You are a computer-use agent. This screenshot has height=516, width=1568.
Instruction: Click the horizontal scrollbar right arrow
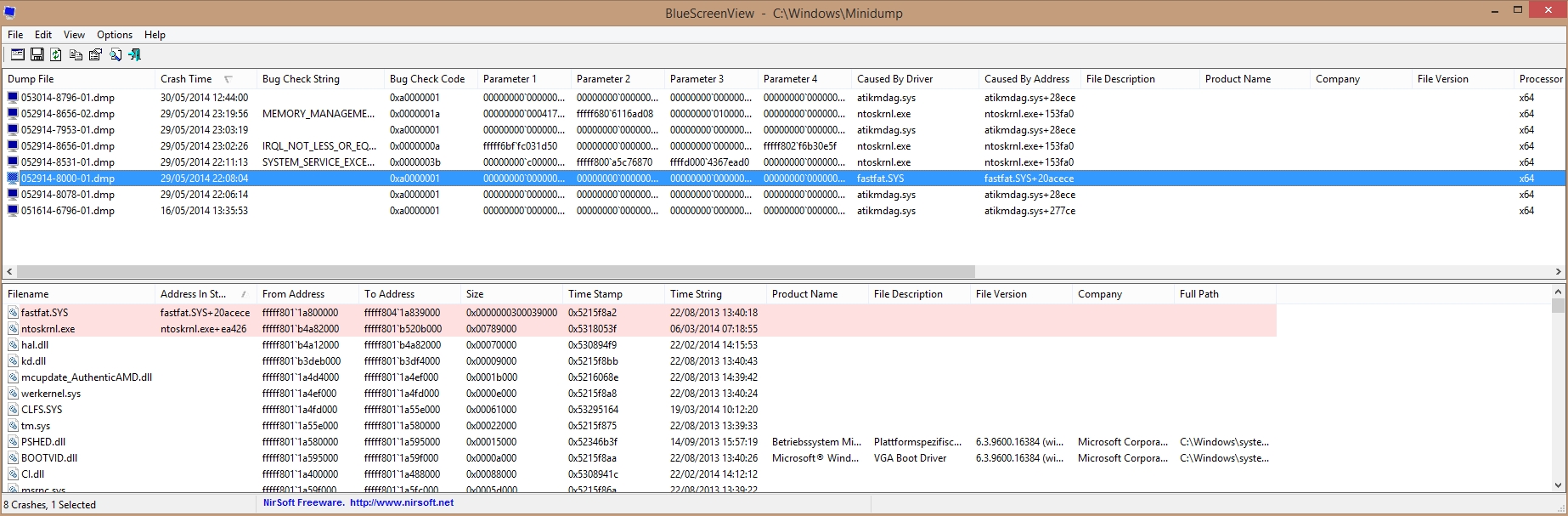(x=1558, y=272)
